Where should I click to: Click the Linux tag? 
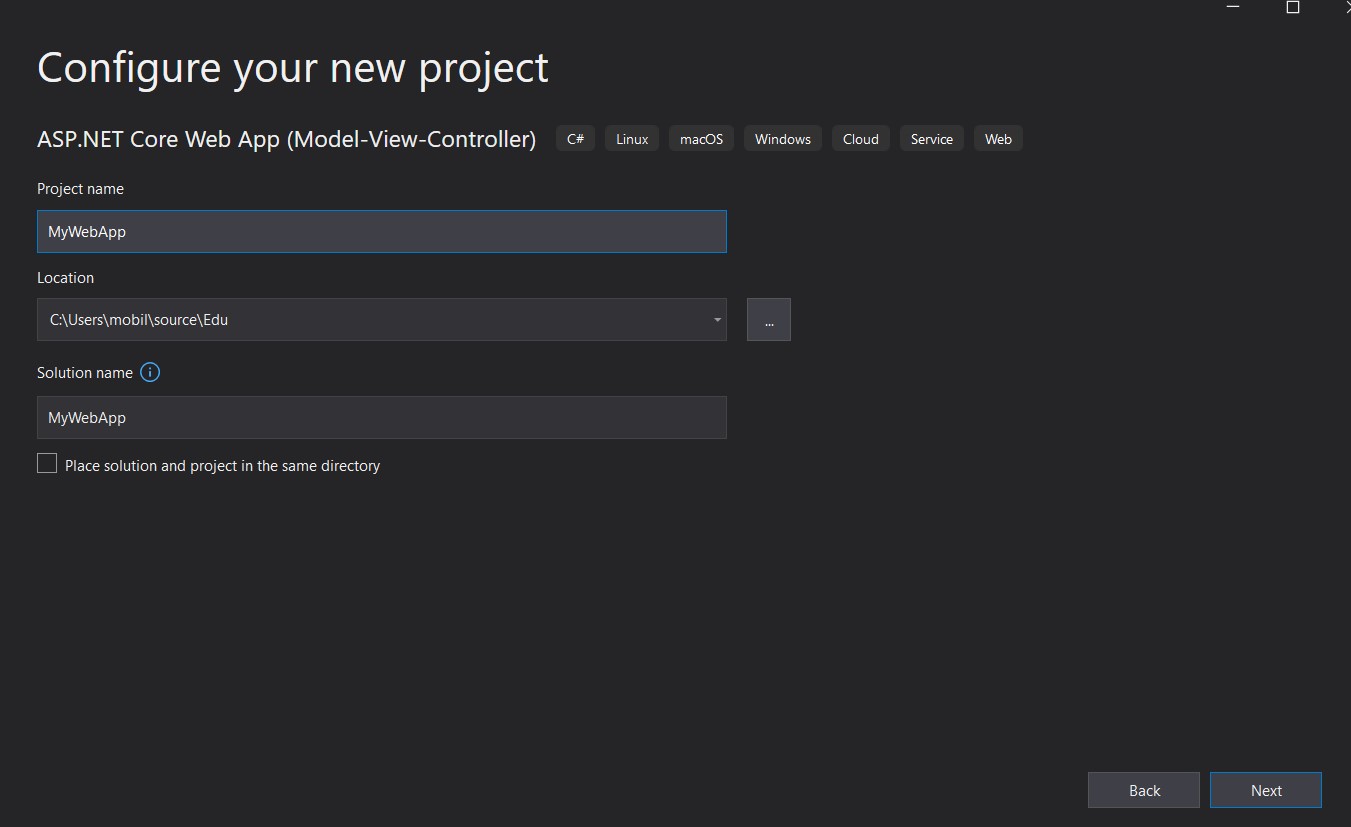[x=632, y=139]
